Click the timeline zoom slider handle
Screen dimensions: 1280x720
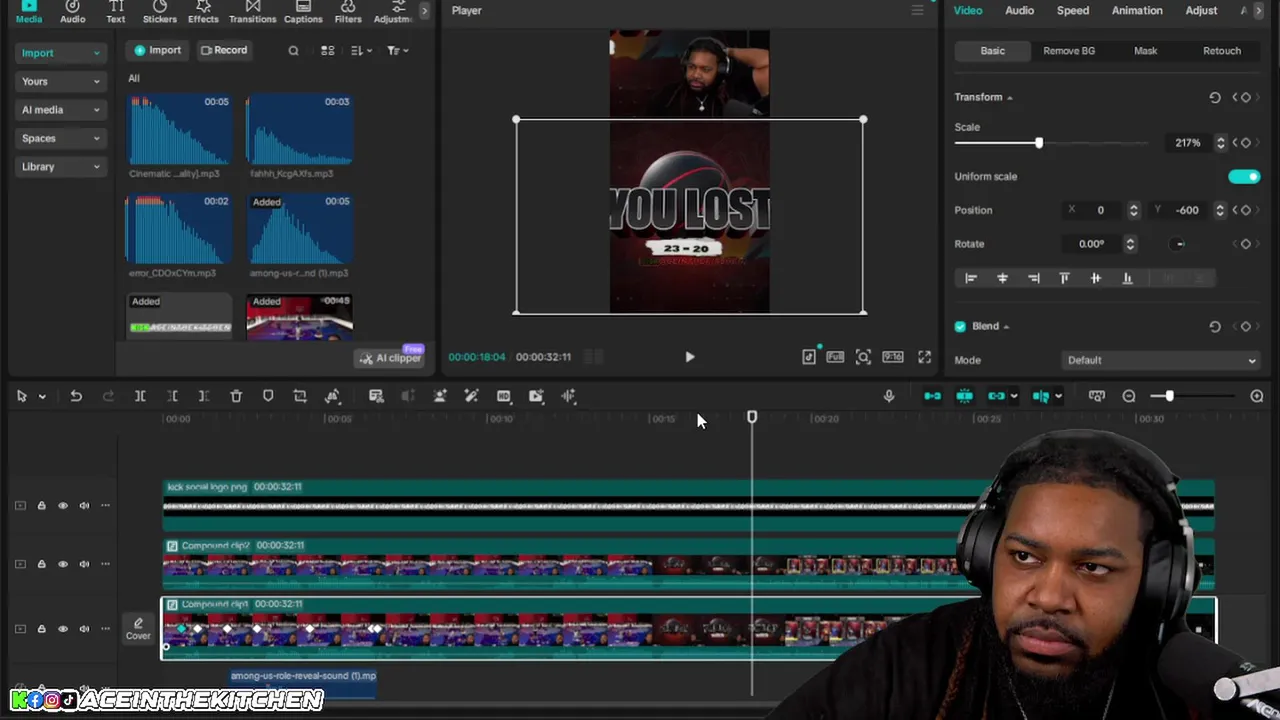pyautogui.click(x=1169, y=396)
